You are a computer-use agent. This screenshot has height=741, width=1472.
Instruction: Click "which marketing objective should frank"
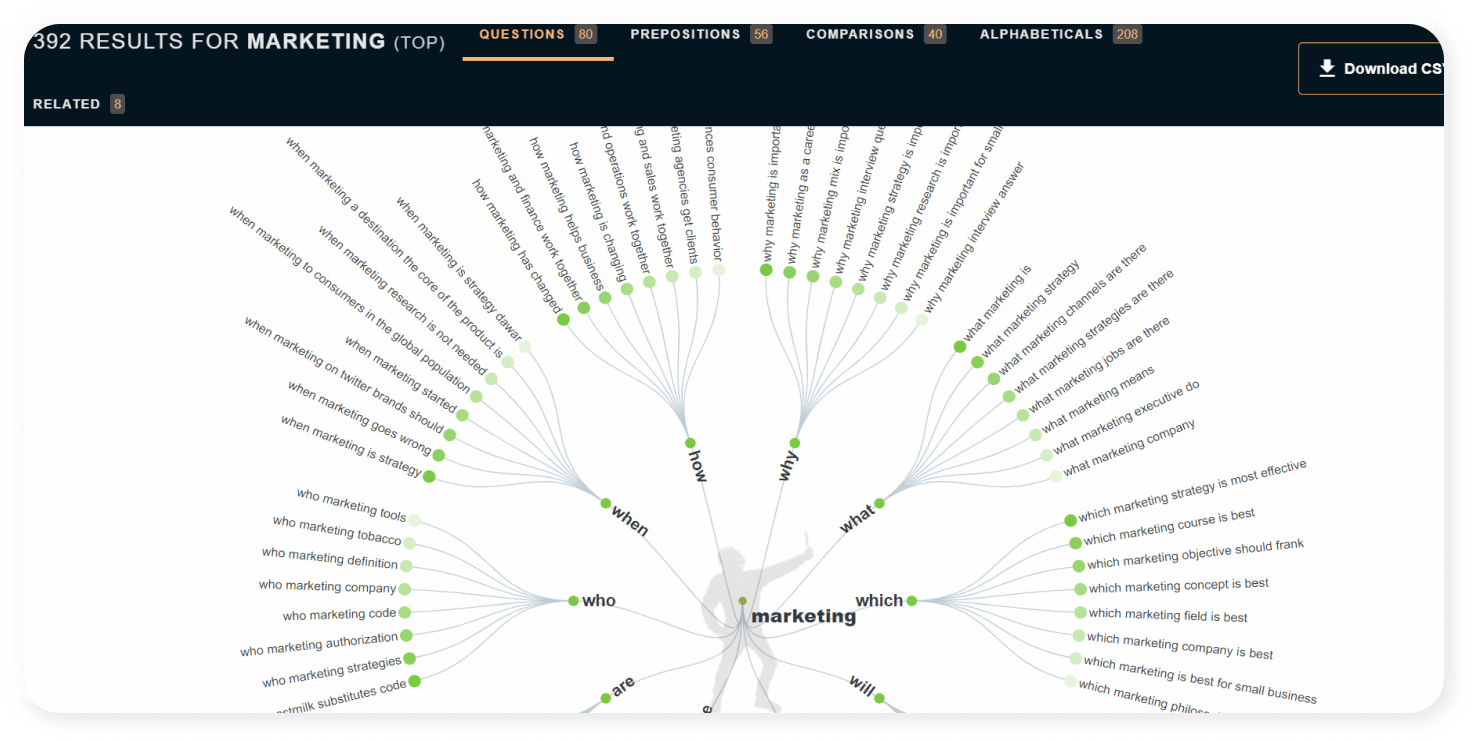click(x=1195, y=554)
